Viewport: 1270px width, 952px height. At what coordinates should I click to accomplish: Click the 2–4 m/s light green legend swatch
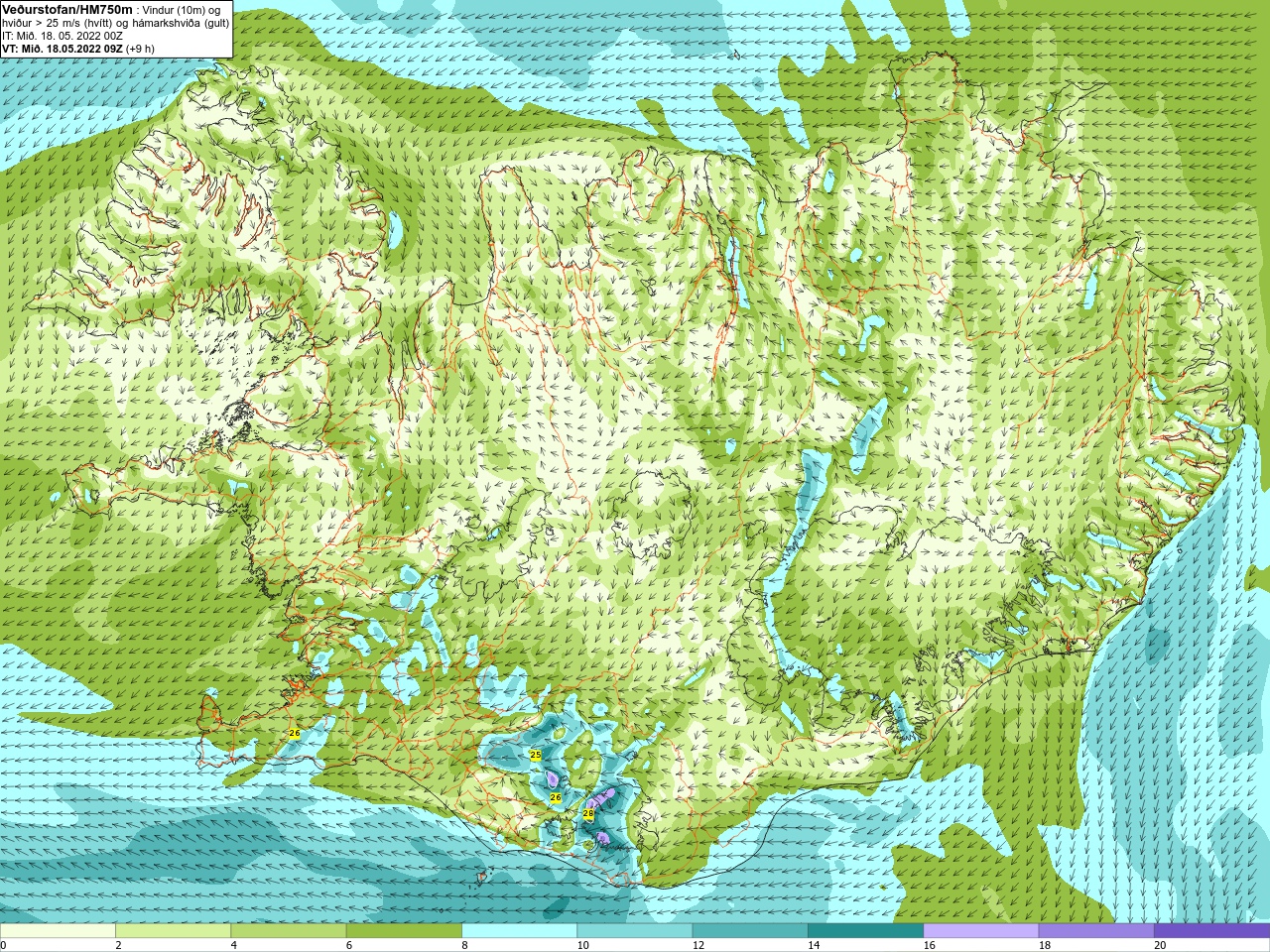tap(173, 931)
